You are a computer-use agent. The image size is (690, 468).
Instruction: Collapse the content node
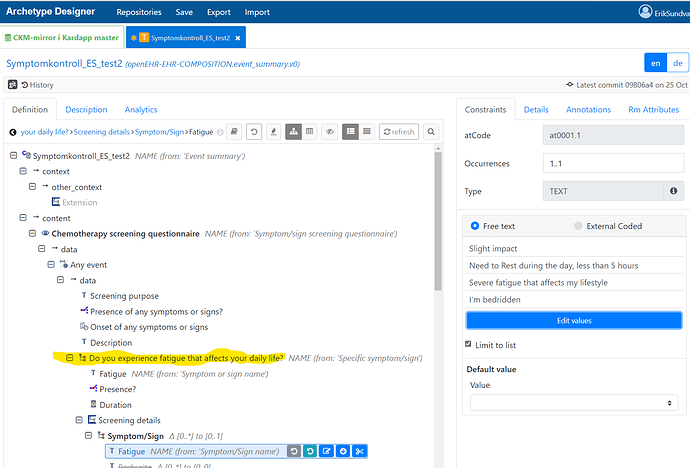coord(23,217)
